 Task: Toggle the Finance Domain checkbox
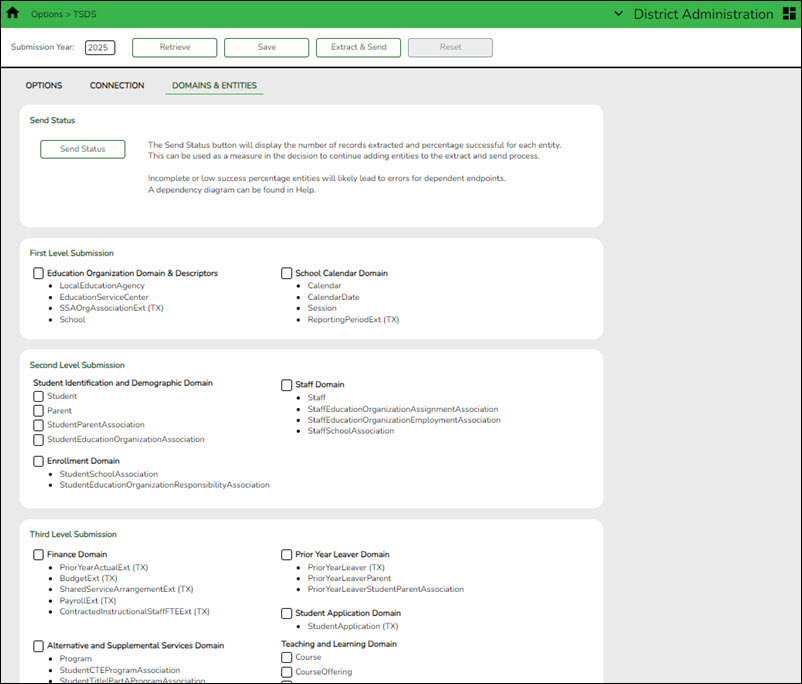[x=38, y=555]
